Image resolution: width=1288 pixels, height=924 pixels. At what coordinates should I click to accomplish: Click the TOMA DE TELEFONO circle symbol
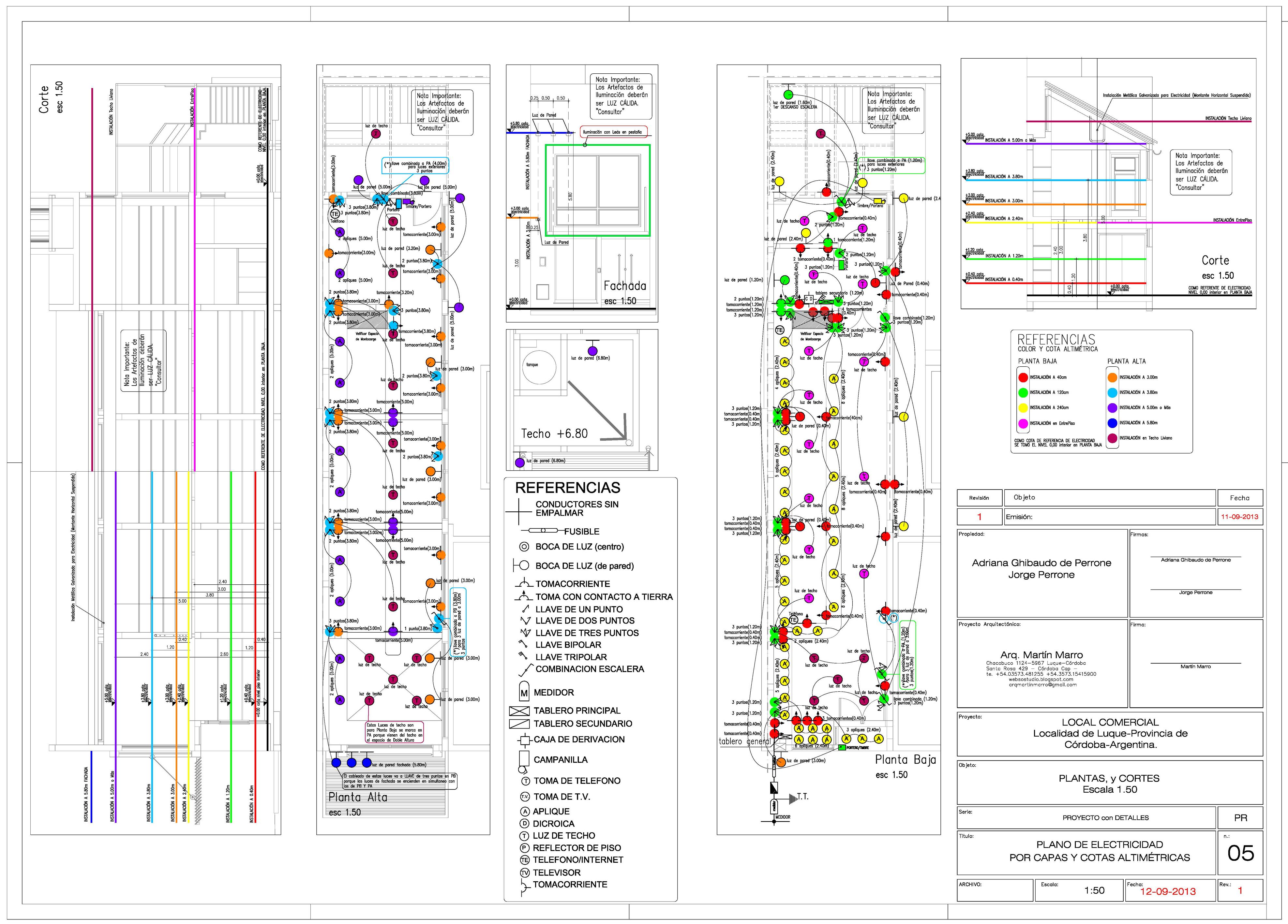tap(525, 781)
